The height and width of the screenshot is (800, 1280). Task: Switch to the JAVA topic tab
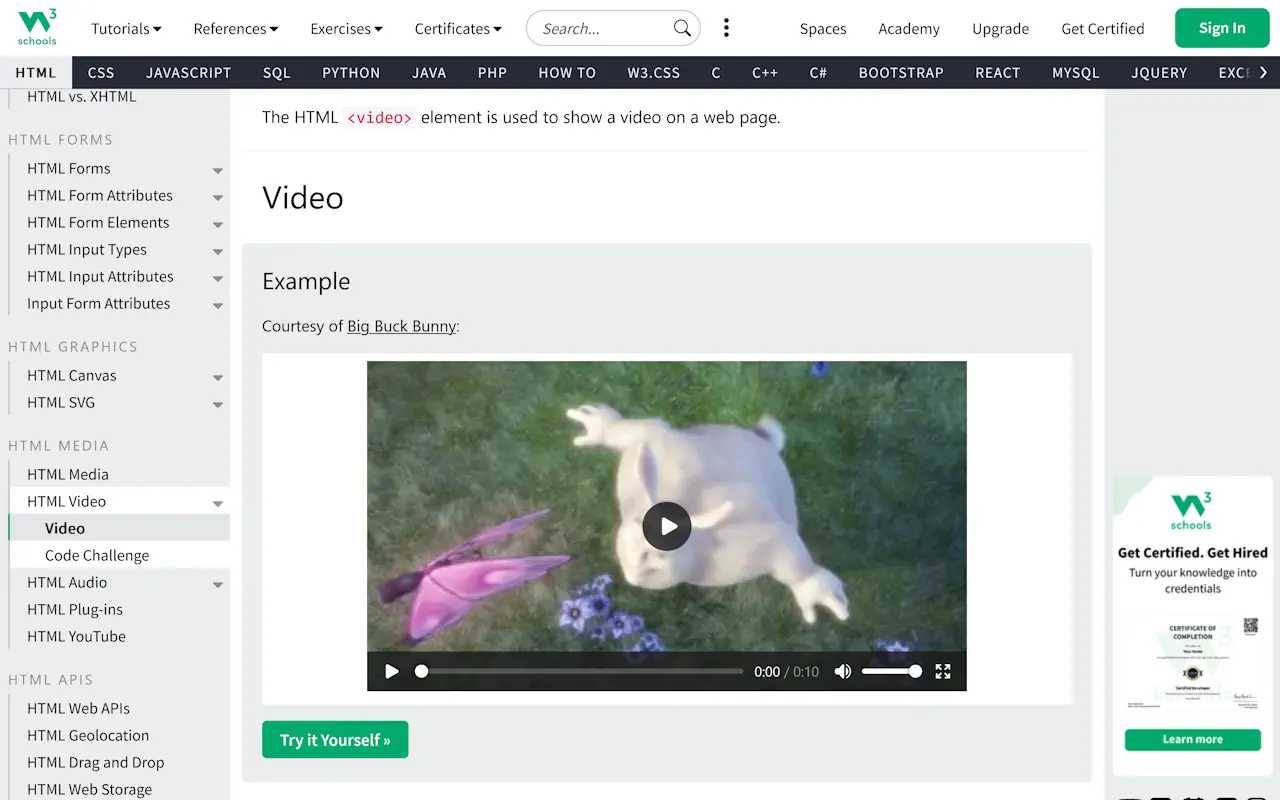[429, 72]
